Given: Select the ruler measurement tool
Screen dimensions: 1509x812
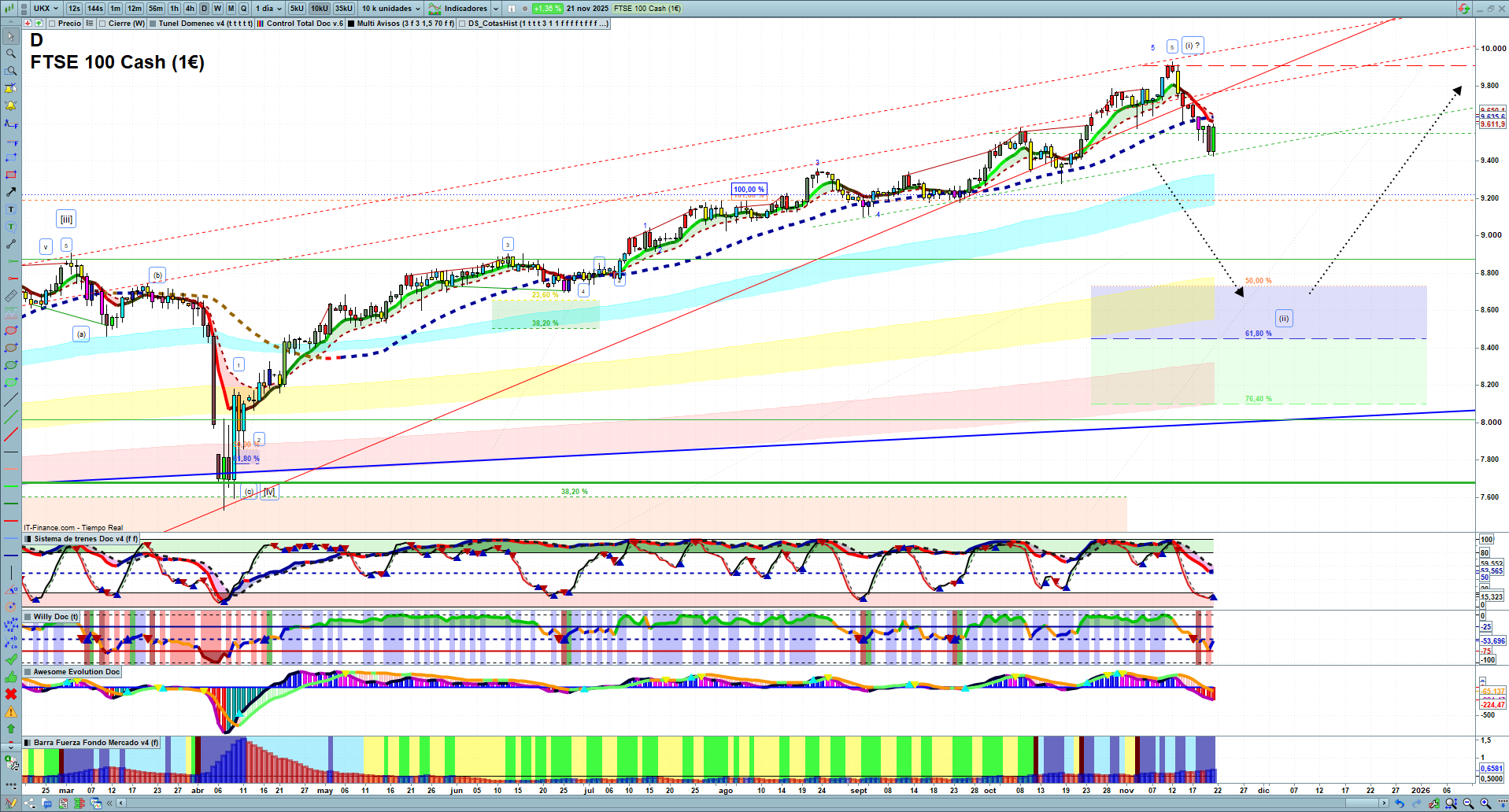Looking at the screenshot, I should tap(11, 296).
